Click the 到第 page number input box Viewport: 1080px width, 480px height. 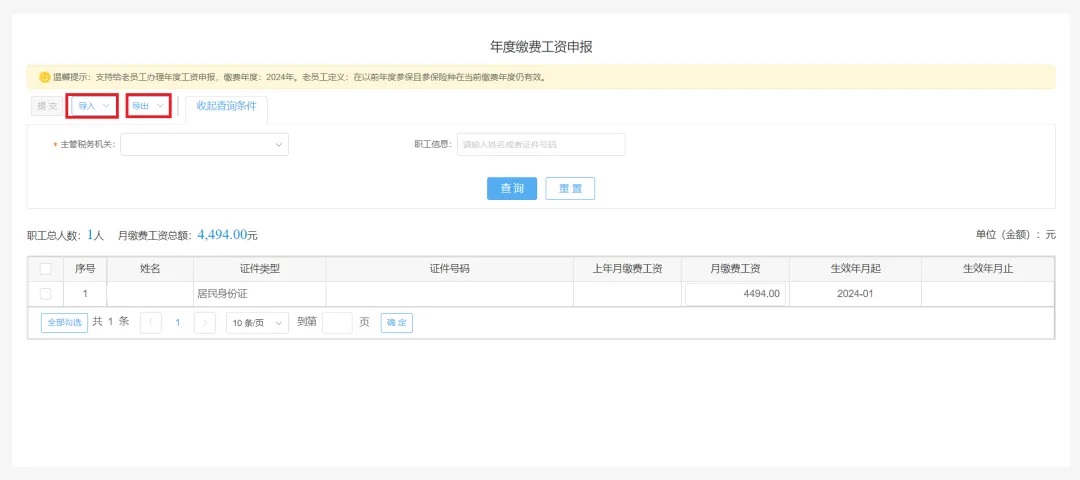337,323
